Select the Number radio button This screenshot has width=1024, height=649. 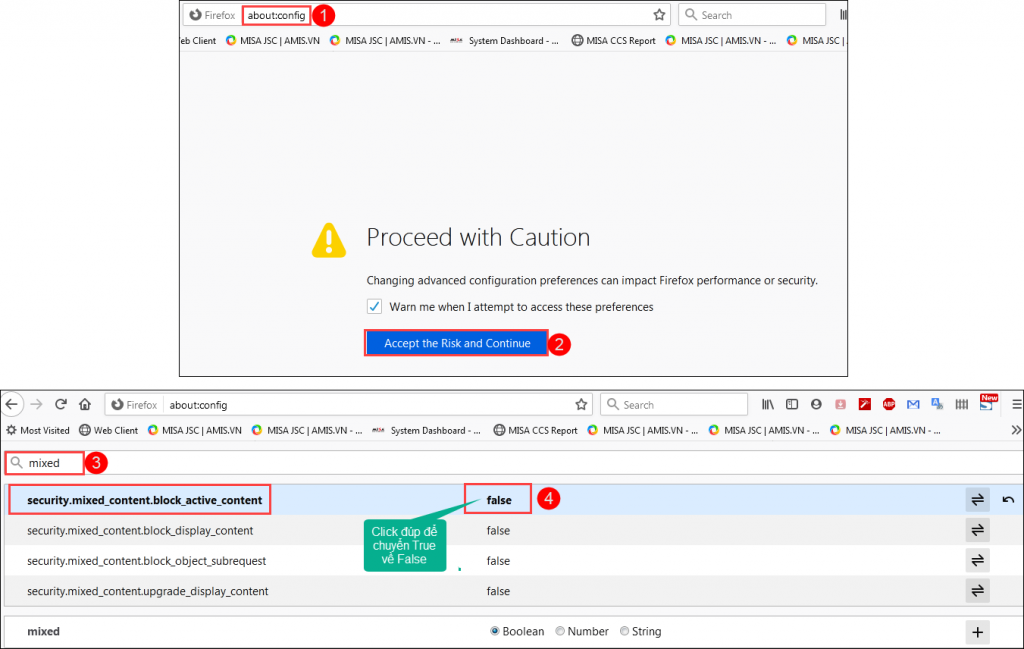(560, 631)
